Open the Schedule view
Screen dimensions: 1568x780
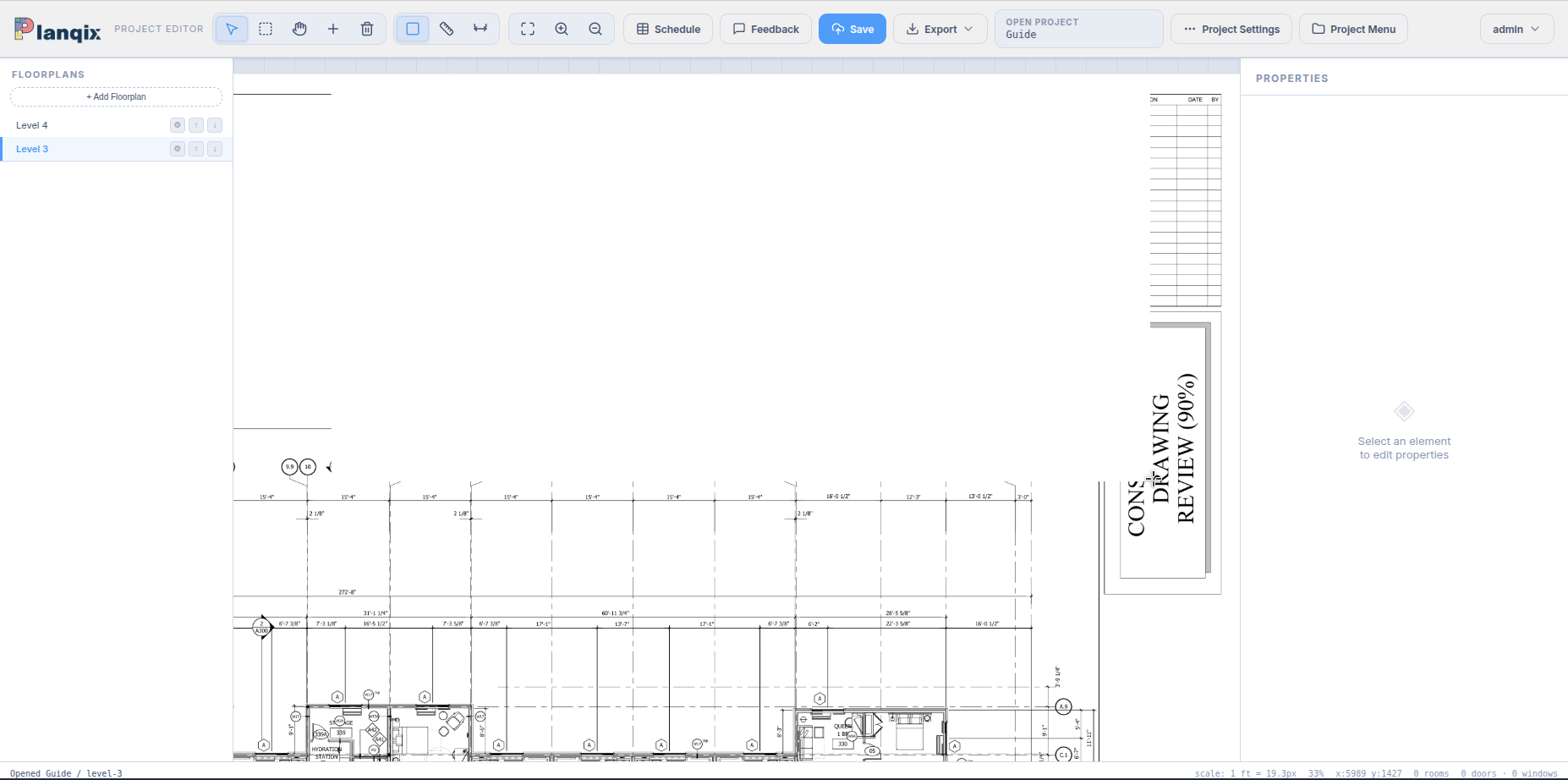click(x=668, y=29)
